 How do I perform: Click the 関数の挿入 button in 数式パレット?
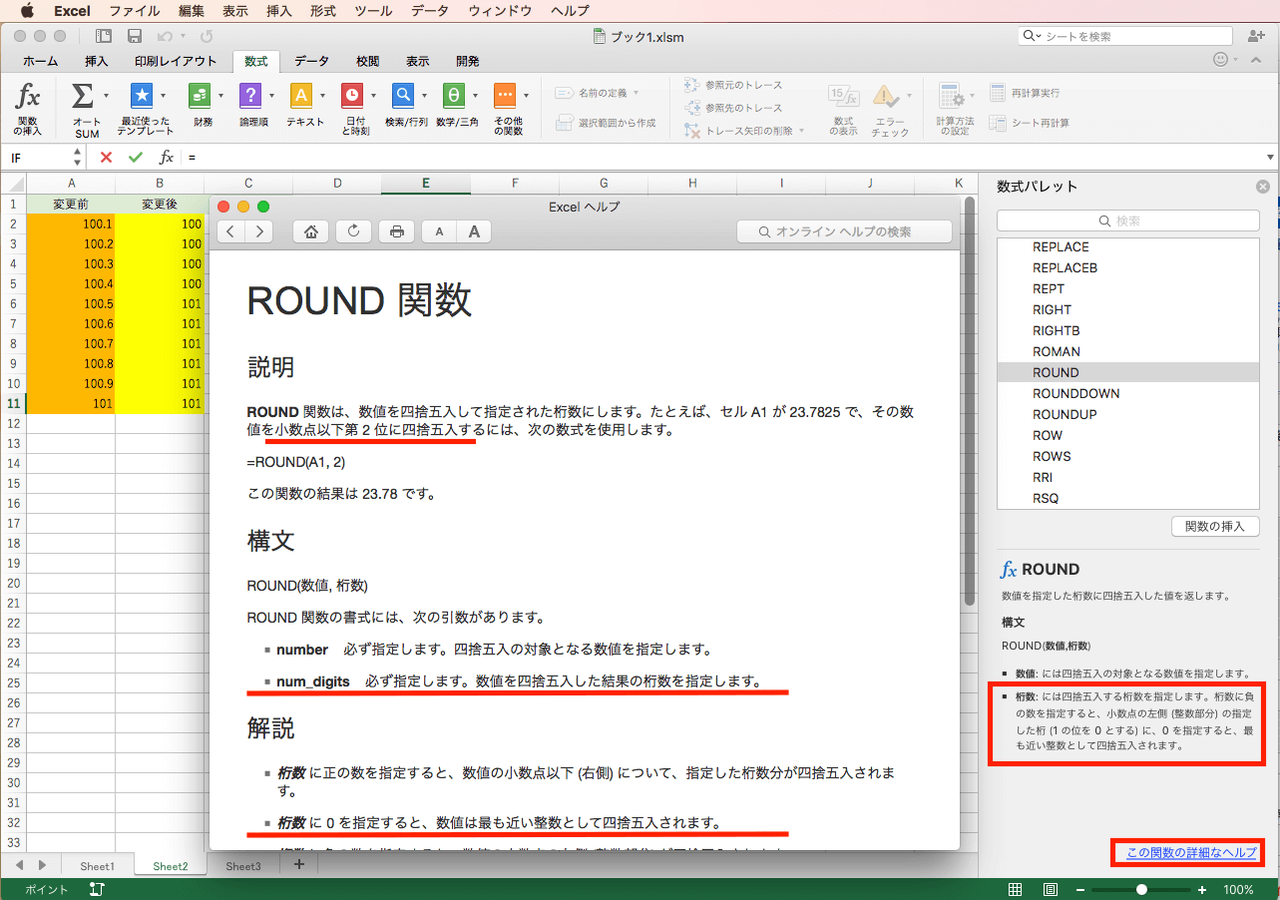(1215, 526)
